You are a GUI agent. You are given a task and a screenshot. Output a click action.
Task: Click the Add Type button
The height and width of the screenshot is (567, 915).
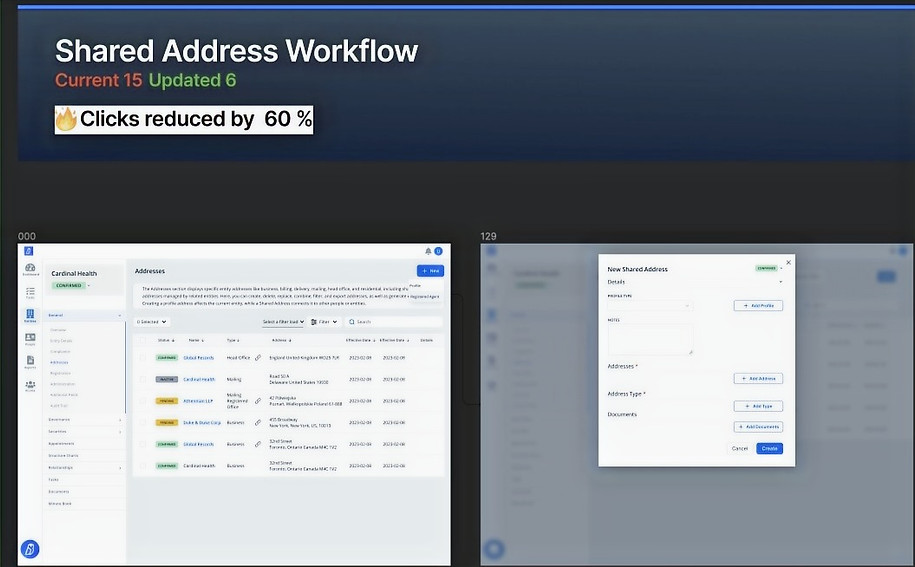point(758,405)
